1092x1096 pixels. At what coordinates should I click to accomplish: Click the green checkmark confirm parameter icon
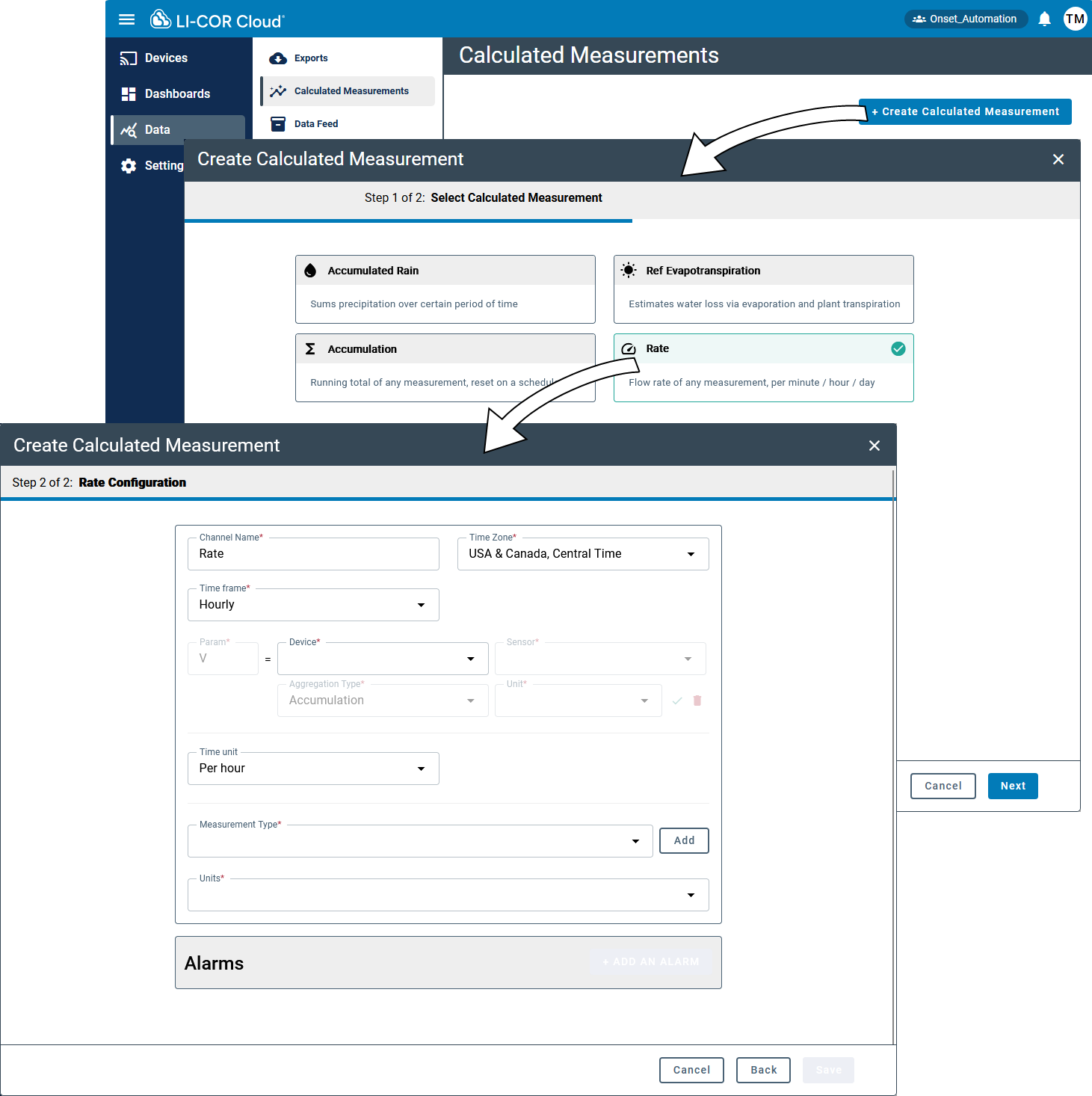click(677, 701)
